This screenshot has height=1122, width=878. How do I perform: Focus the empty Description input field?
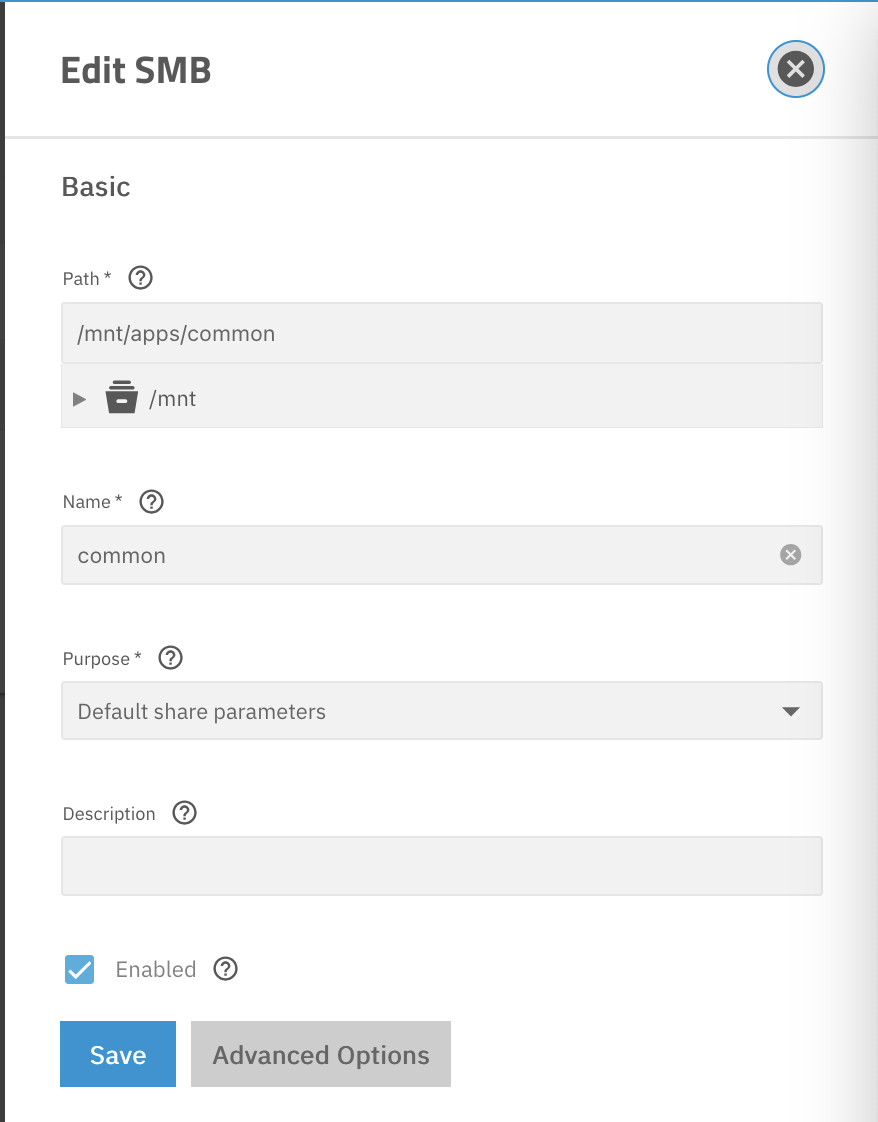pos(442,866)
